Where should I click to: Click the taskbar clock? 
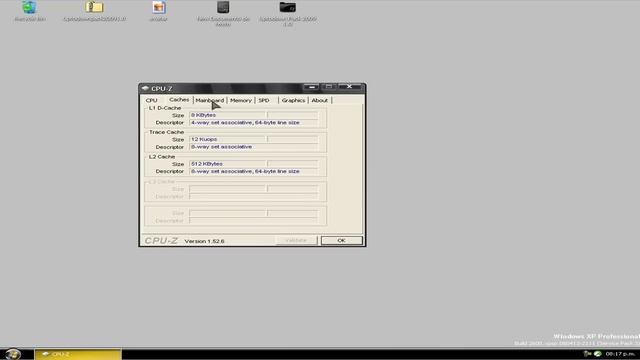pos(620,354)
